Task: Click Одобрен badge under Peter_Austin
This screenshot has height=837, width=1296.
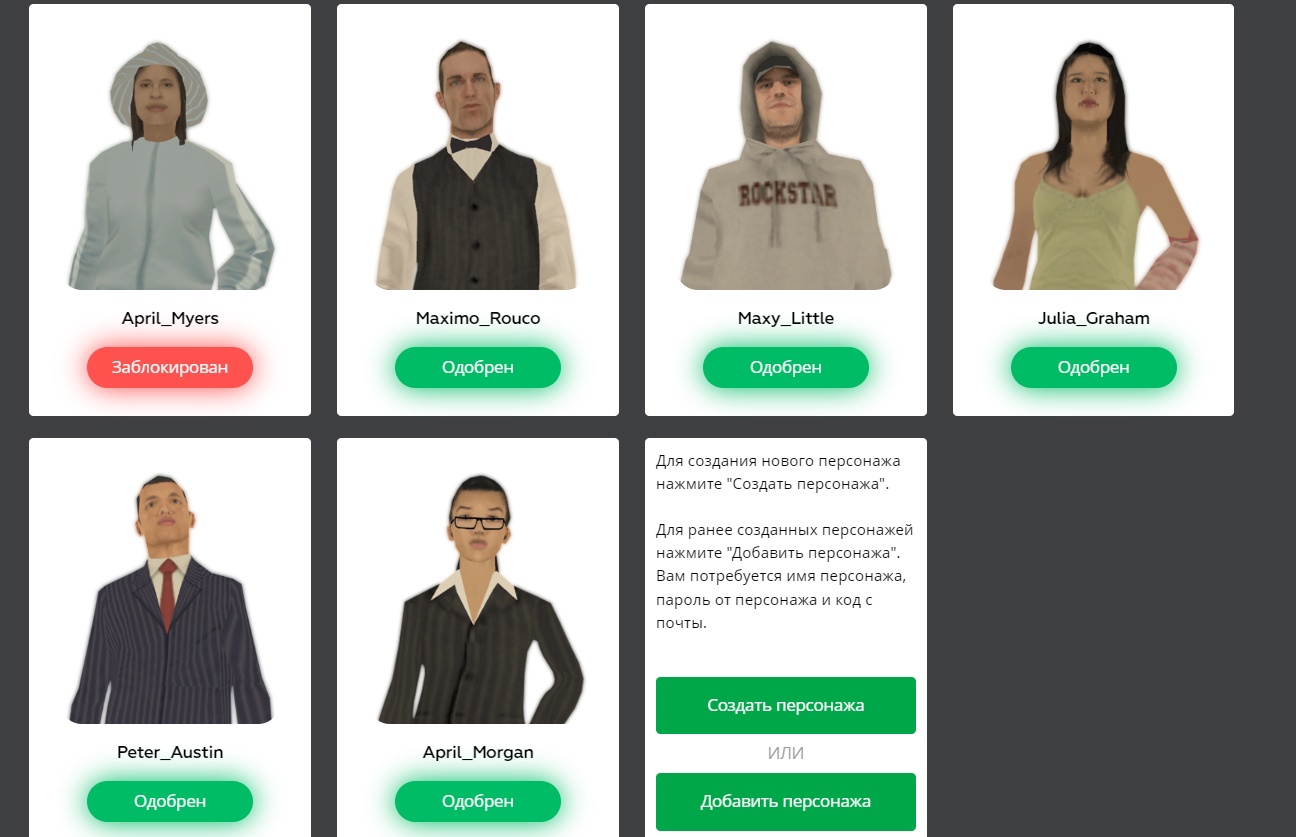Action: [x=170, y=801]
